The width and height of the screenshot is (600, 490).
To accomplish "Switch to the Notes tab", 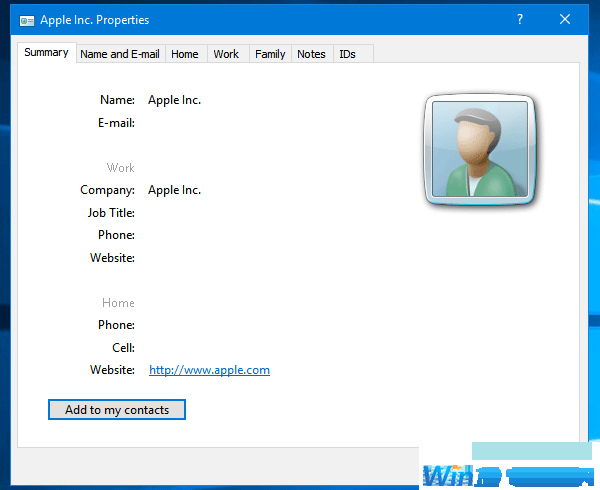I will coord(311,54).
